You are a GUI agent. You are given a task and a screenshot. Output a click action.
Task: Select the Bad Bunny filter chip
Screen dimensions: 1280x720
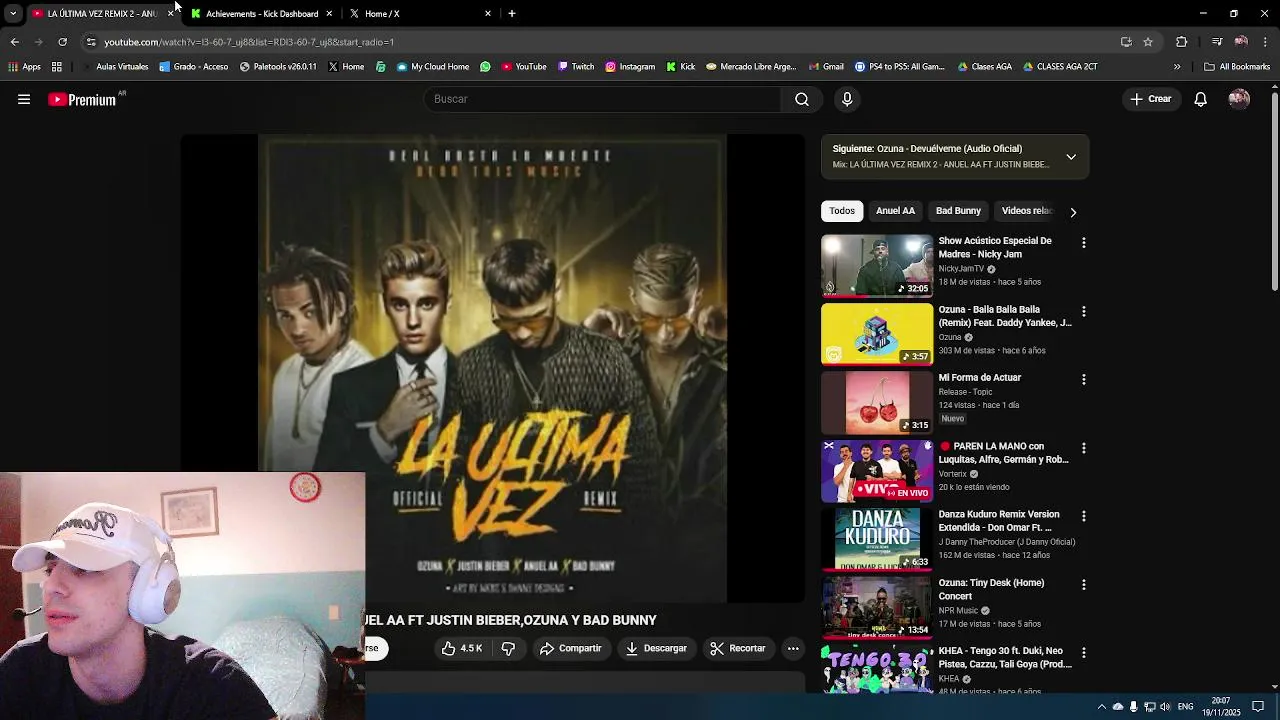coord(958,211)
